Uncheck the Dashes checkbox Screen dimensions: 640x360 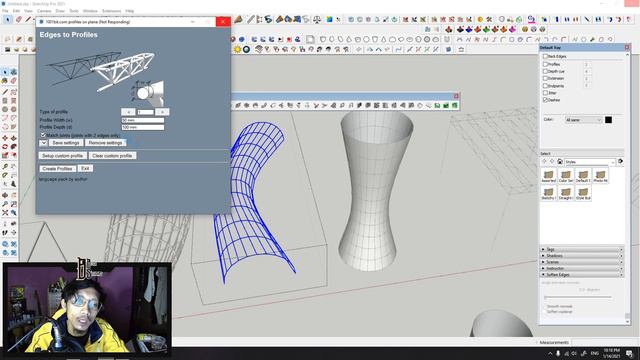(545, 100)
